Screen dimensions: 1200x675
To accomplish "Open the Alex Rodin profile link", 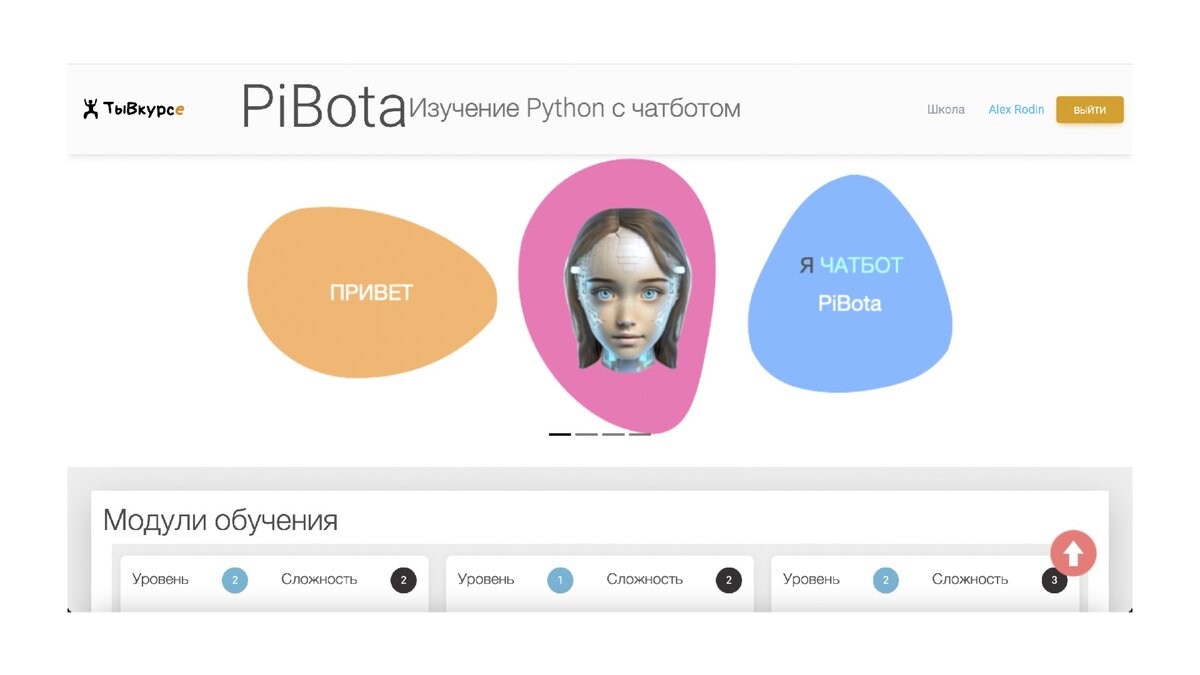I will 1016,110.
